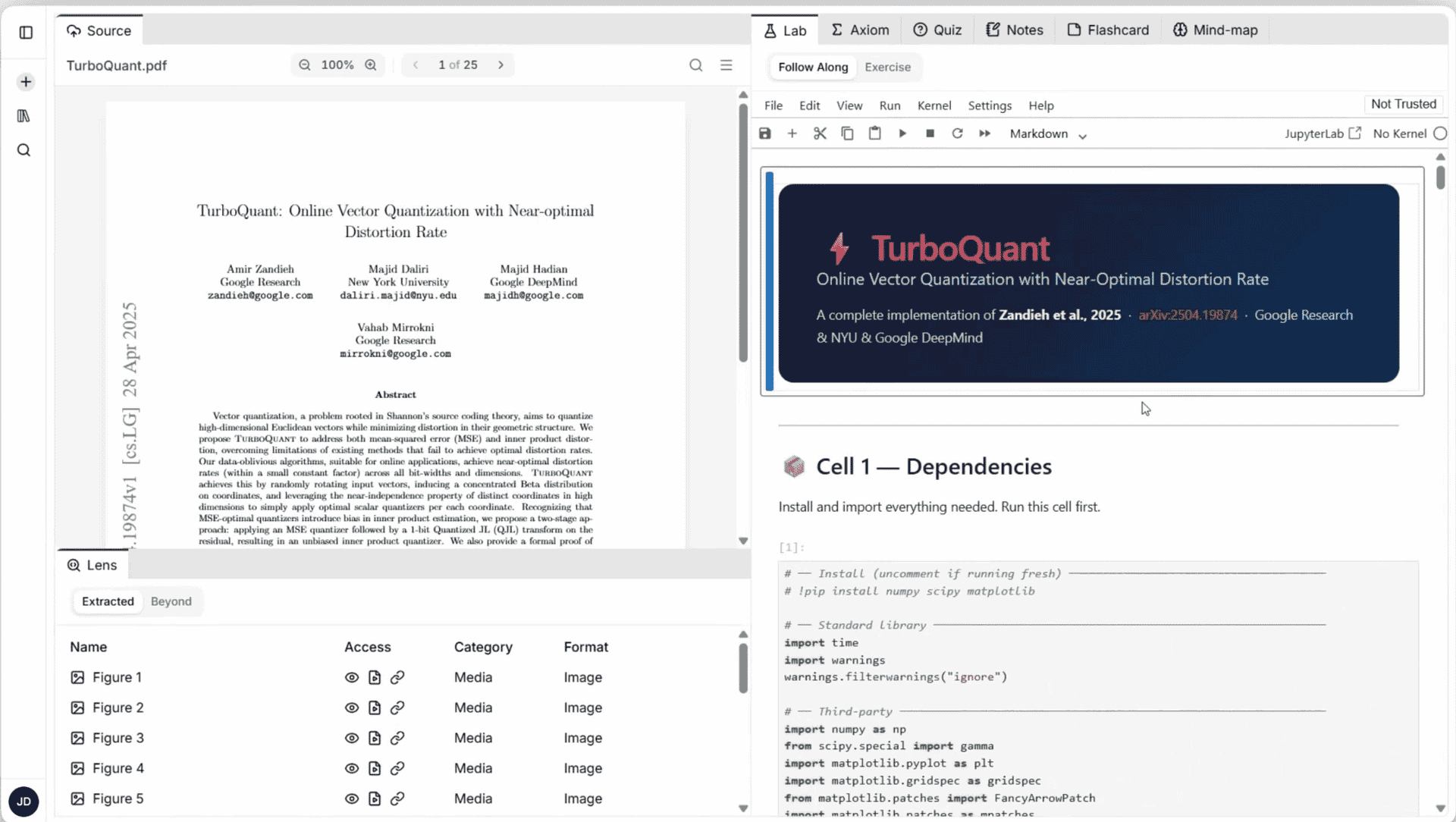Screen dimensions: 1456x822
Task: Click the Not Trusted button
Action: pos(1403,104)
